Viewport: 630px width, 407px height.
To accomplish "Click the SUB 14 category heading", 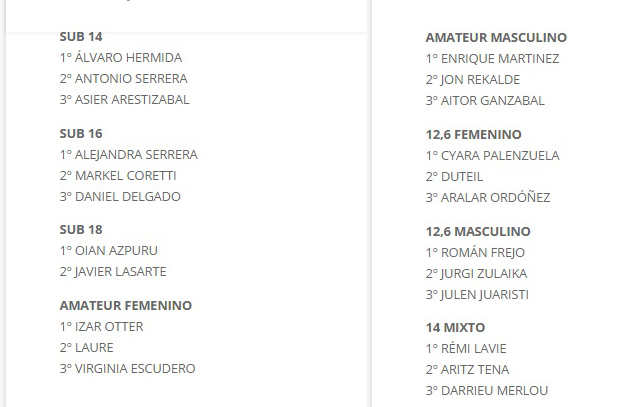I will coord(81,37).
